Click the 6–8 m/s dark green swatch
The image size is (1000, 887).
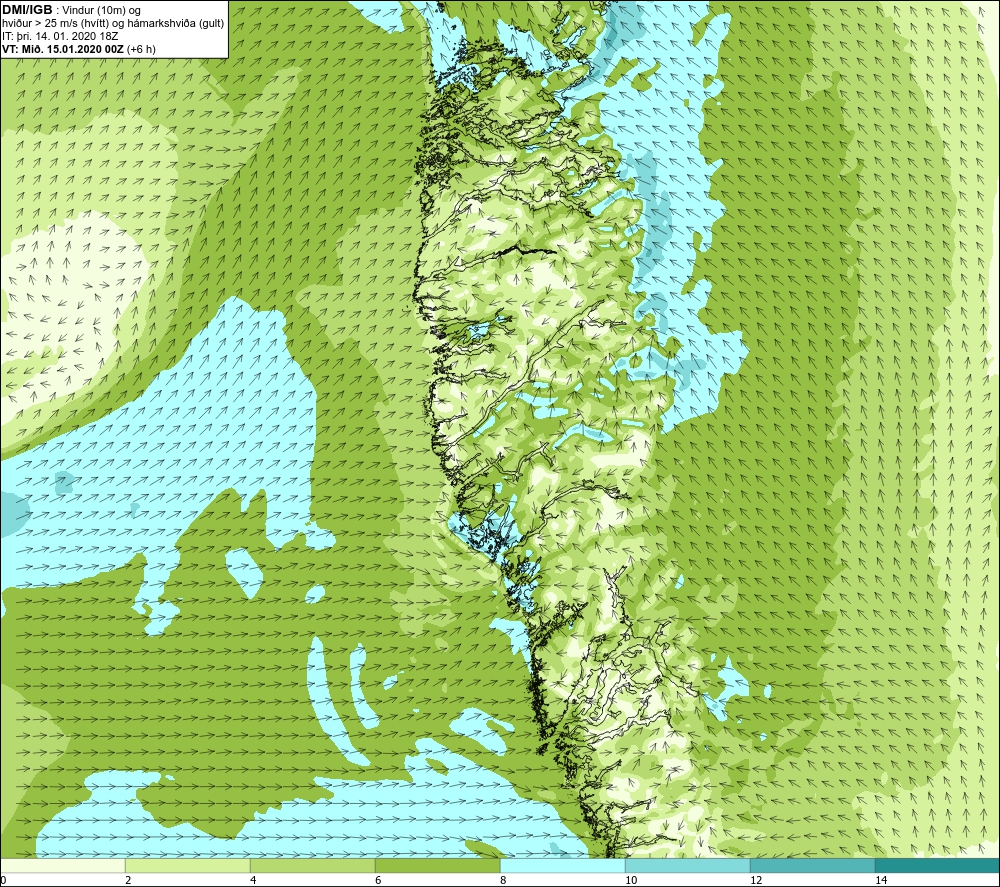pos(438,866)
